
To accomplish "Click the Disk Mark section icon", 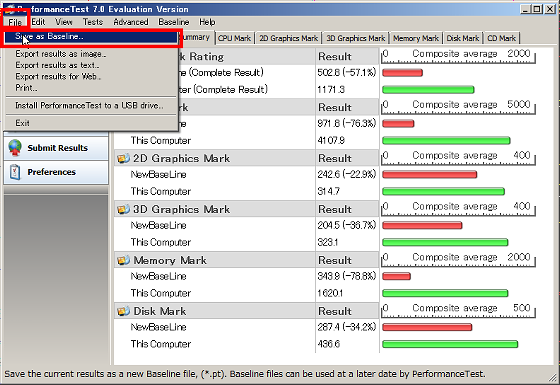I will pyautogui.click(x=123, y=311).
